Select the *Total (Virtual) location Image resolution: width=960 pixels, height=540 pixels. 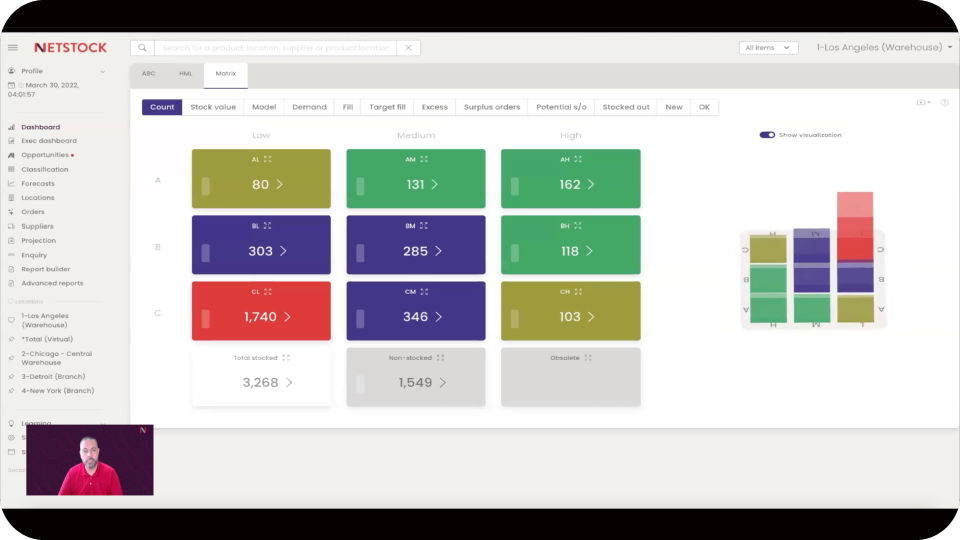coord(47,339)
